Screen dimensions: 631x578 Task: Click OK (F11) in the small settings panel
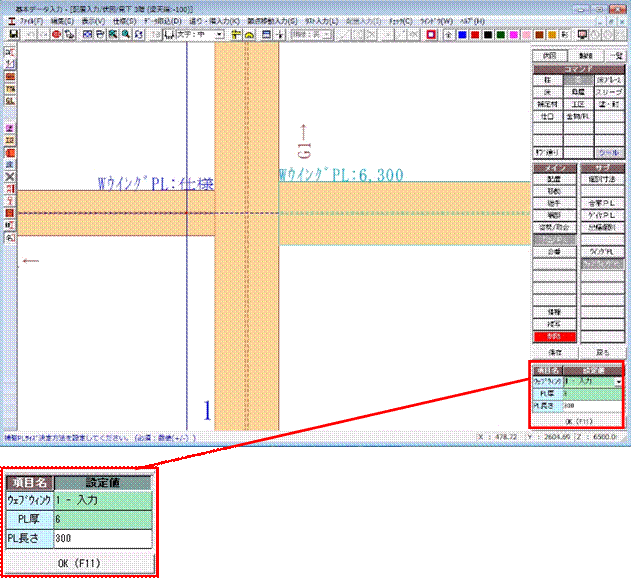(578, 421)
